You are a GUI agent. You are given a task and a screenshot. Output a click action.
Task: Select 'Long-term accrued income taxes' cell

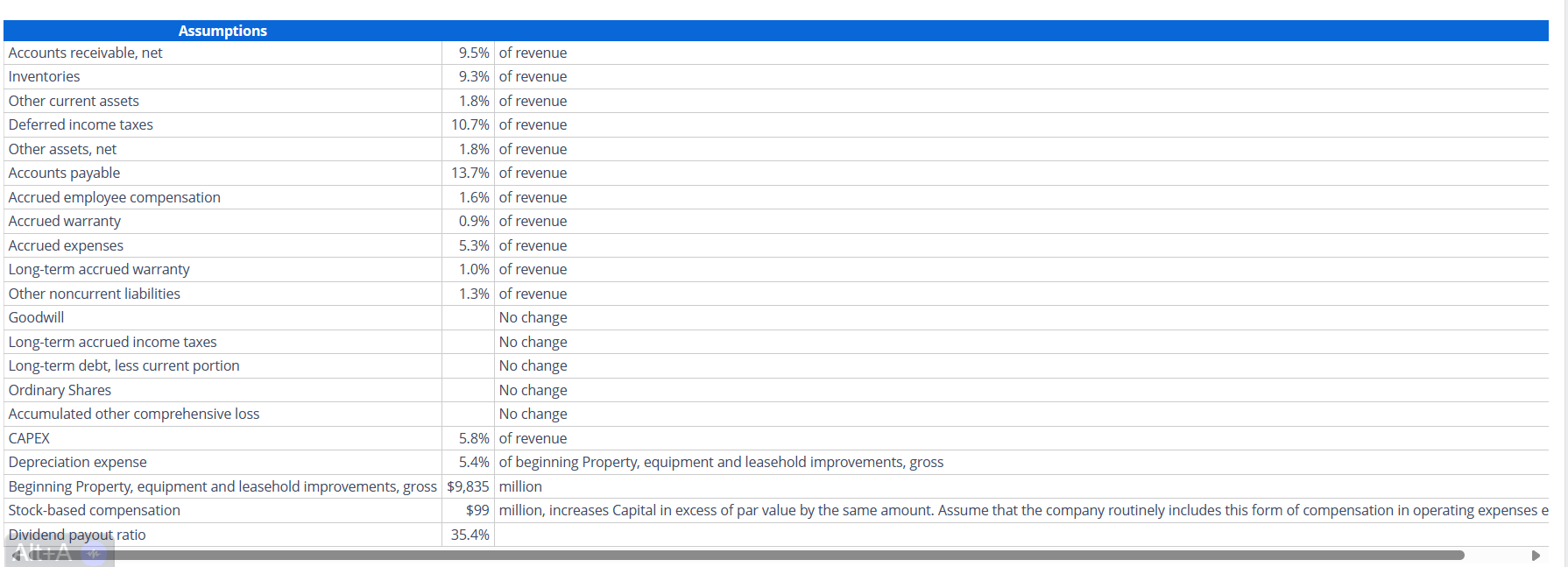click(x=222, y=342)
